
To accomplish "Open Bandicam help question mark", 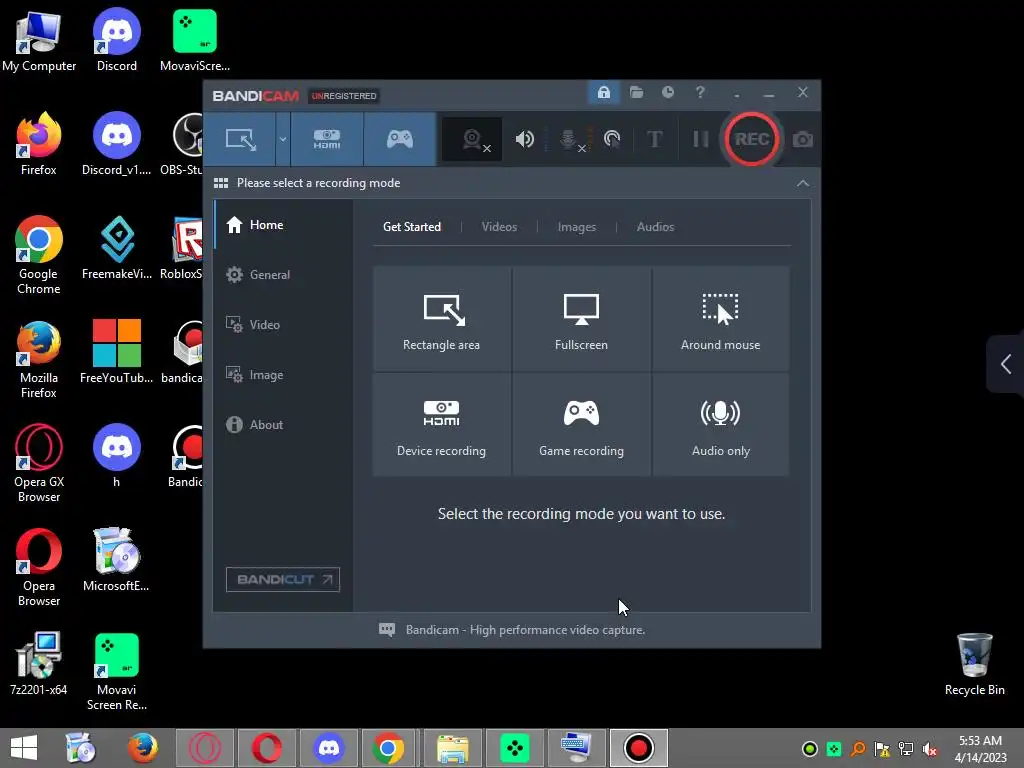I will click(x=700, y=93).
